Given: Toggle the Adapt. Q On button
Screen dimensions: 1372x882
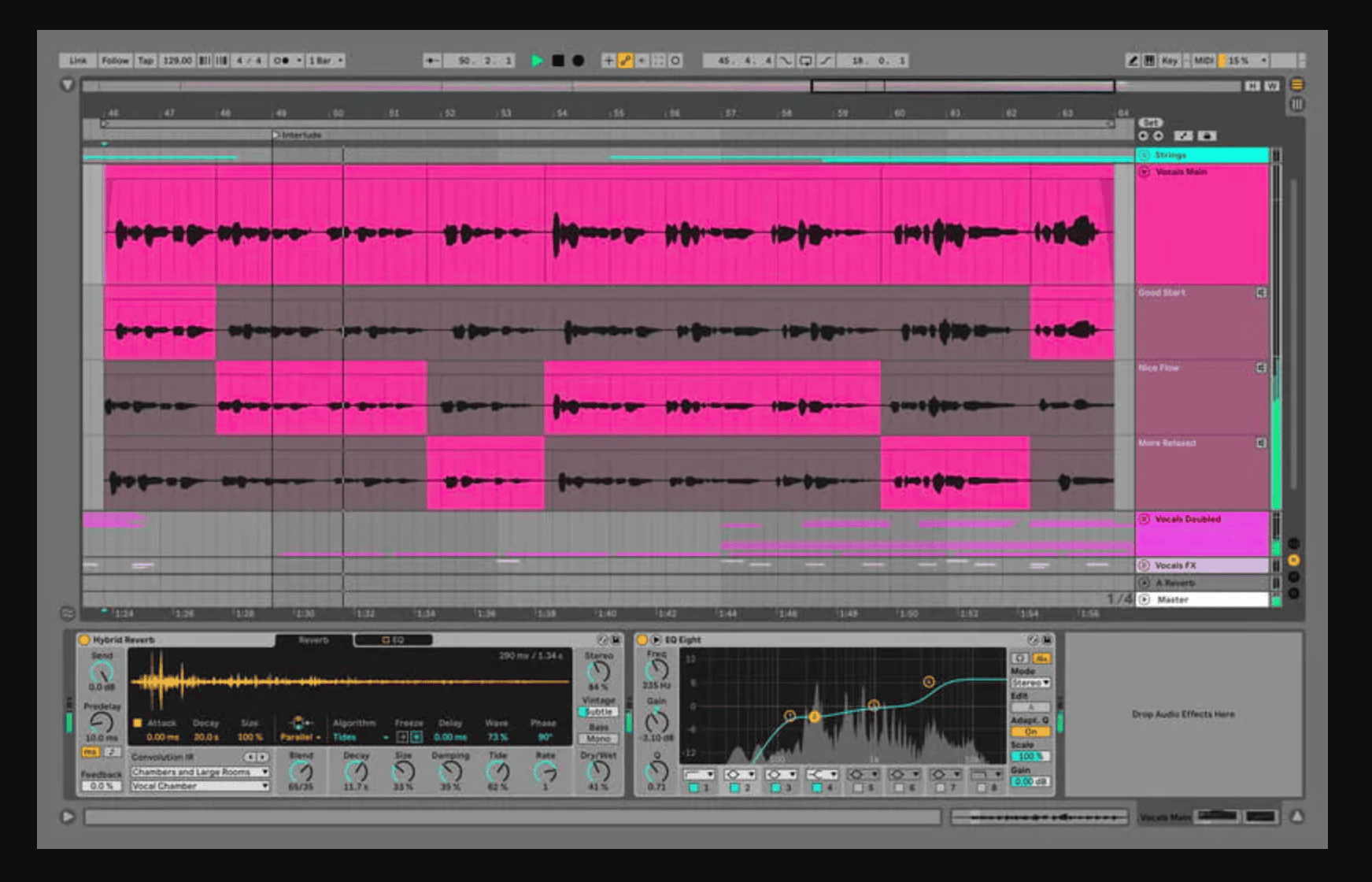Looking at the screenshot, I should (1030, 732).
